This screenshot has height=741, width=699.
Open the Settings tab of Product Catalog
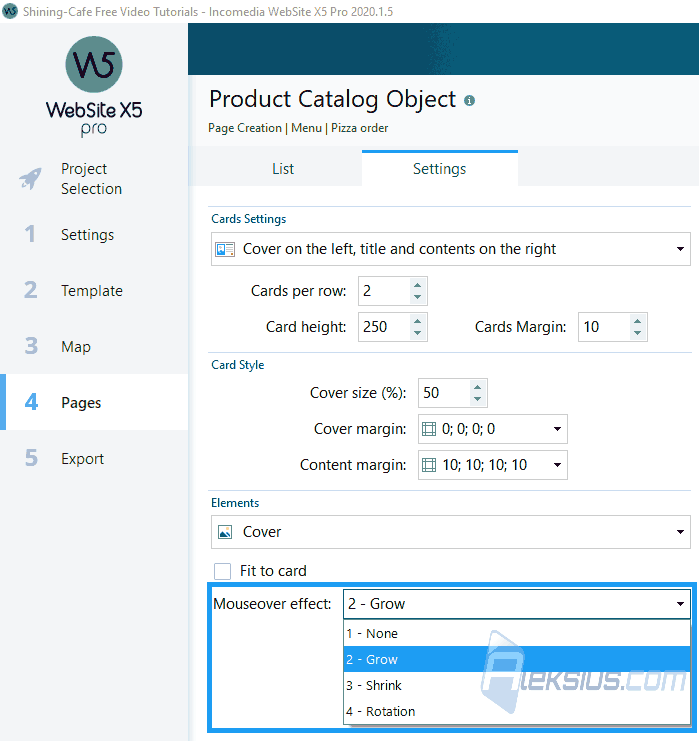coord(440,169)
